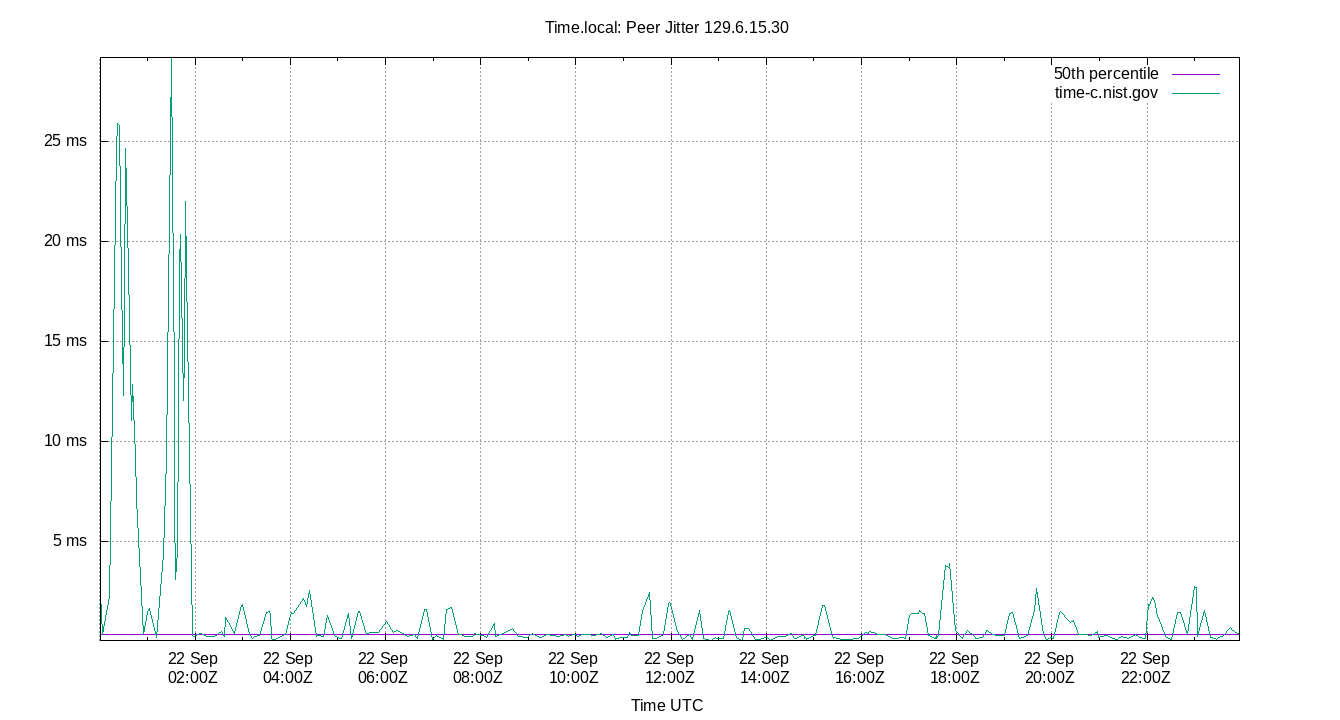Select the '5 ms' y-axis label
The image size is (1340, 720).
tap(70, 541)
